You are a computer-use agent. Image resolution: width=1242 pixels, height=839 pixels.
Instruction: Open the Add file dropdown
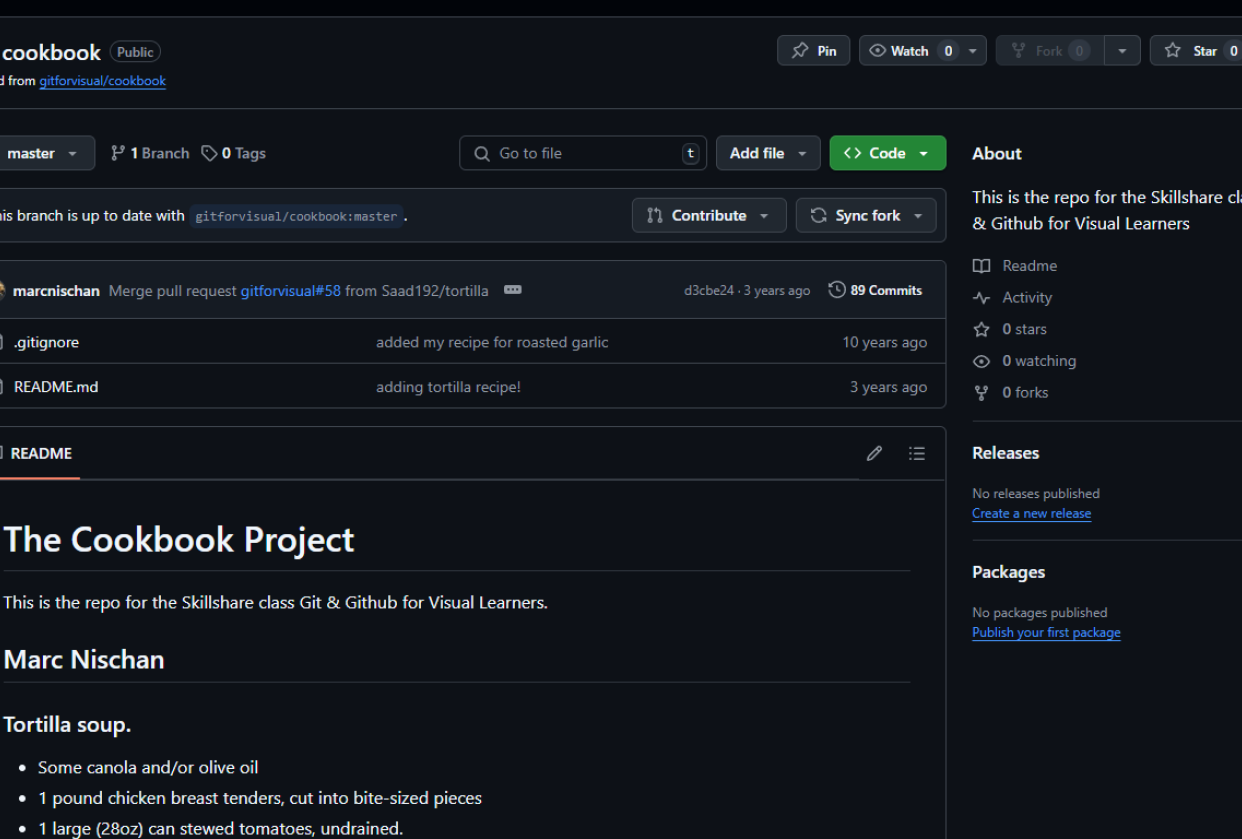click(x=768, y=153)
